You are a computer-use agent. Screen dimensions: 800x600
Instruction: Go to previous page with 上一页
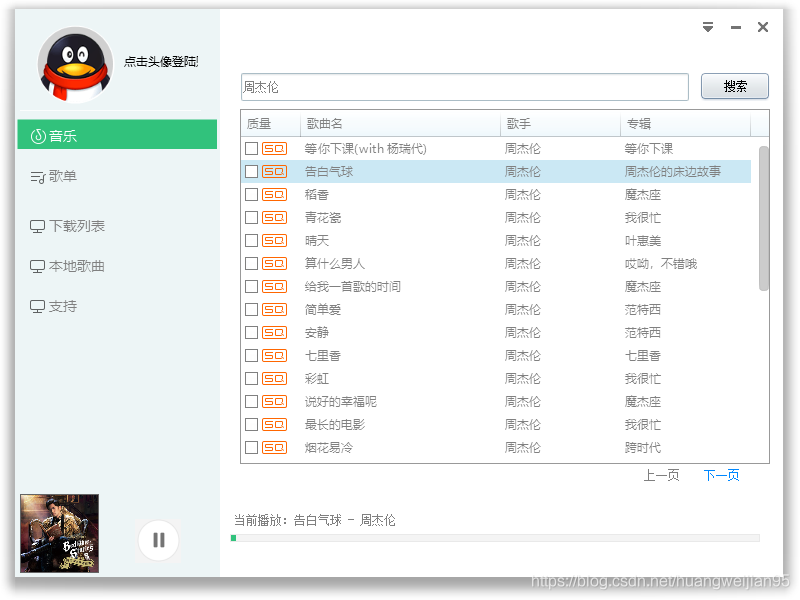[661, 475]
